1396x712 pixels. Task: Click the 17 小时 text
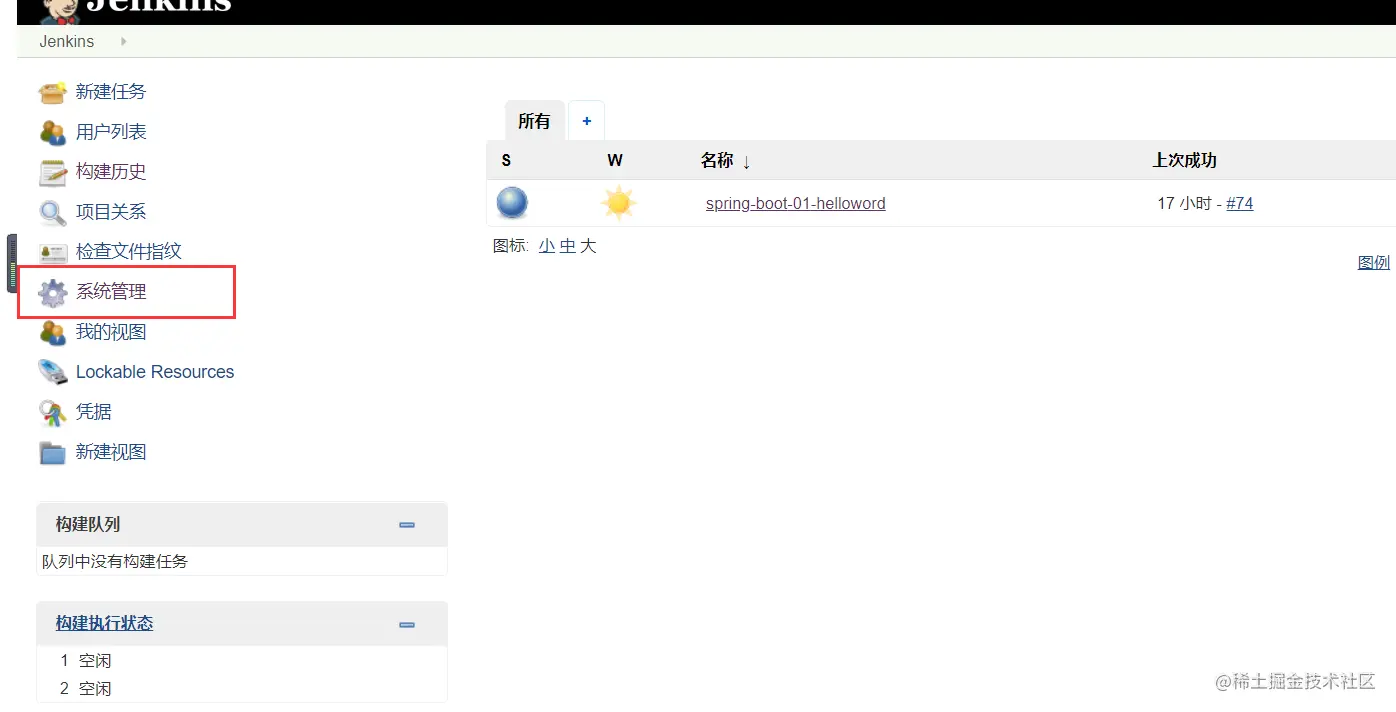pos(1185,203)
